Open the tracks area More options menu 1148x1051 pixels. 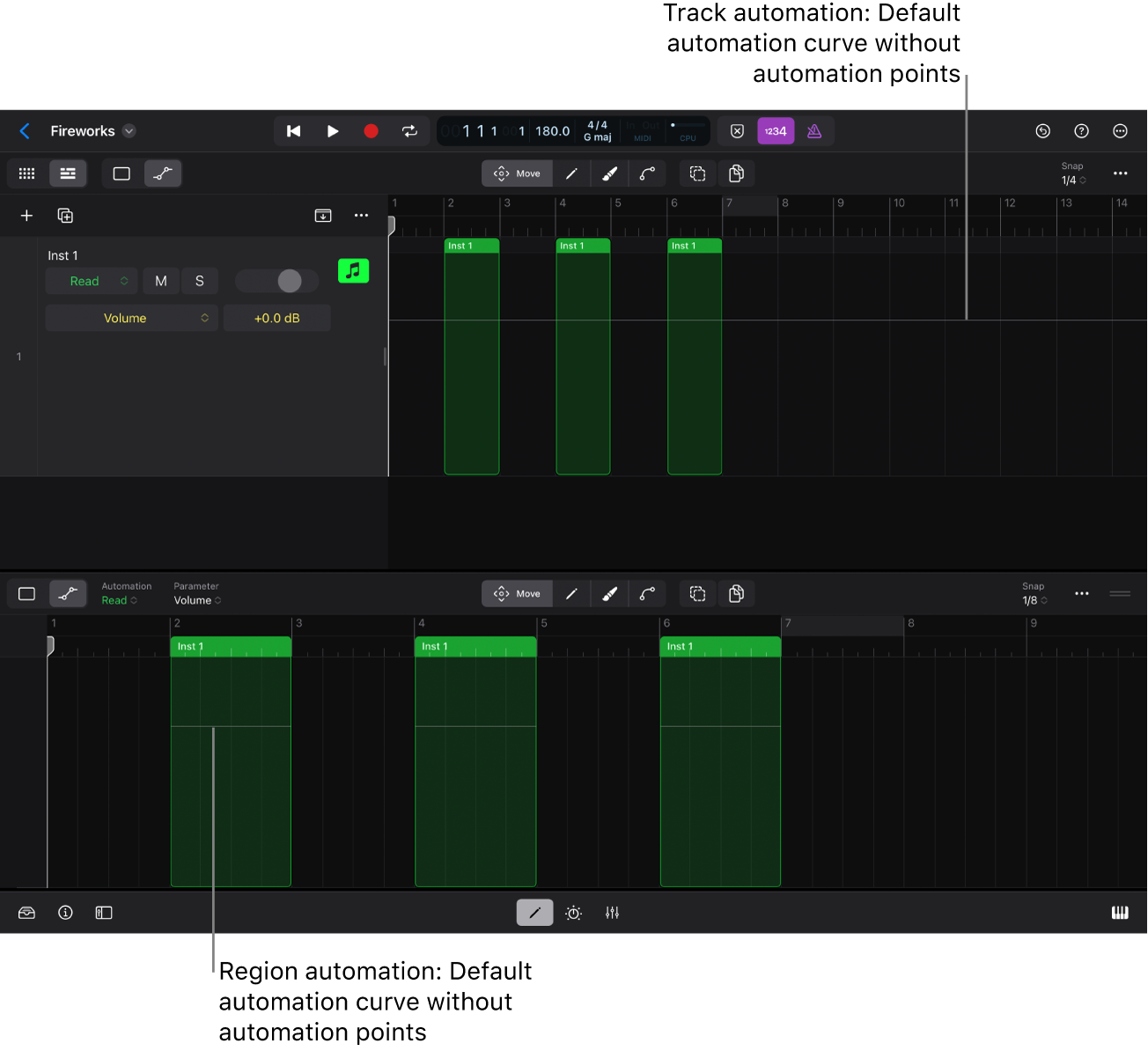[x=1121, y=173]
